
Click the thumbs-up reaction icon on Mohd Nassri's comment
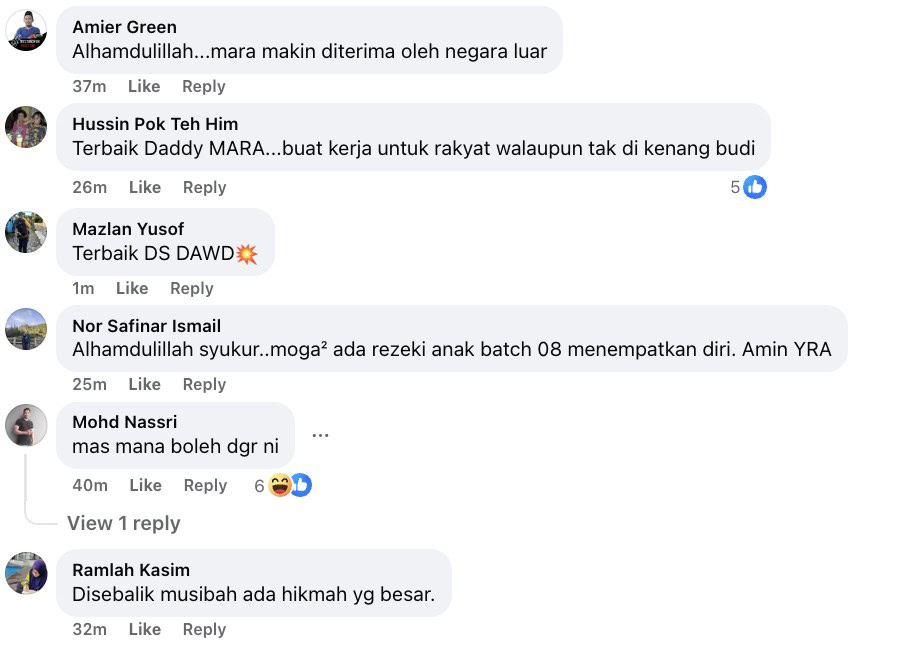[301, 485]
